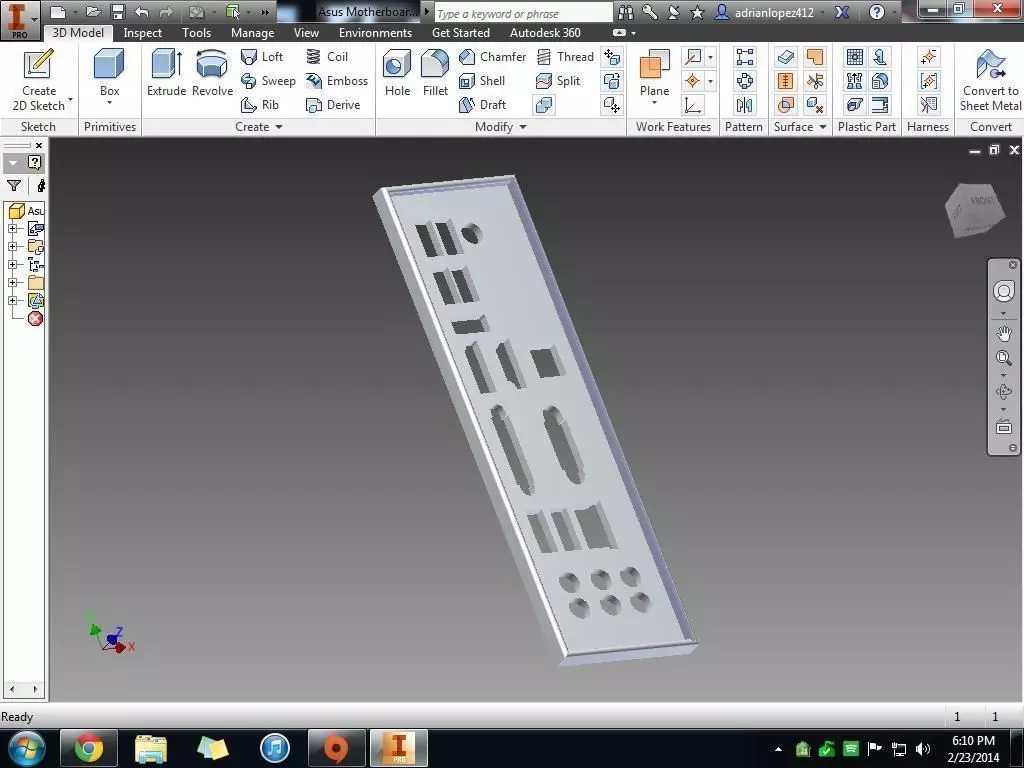
Task: Click the volume speaker tray icon
Action: click(922, 749)
